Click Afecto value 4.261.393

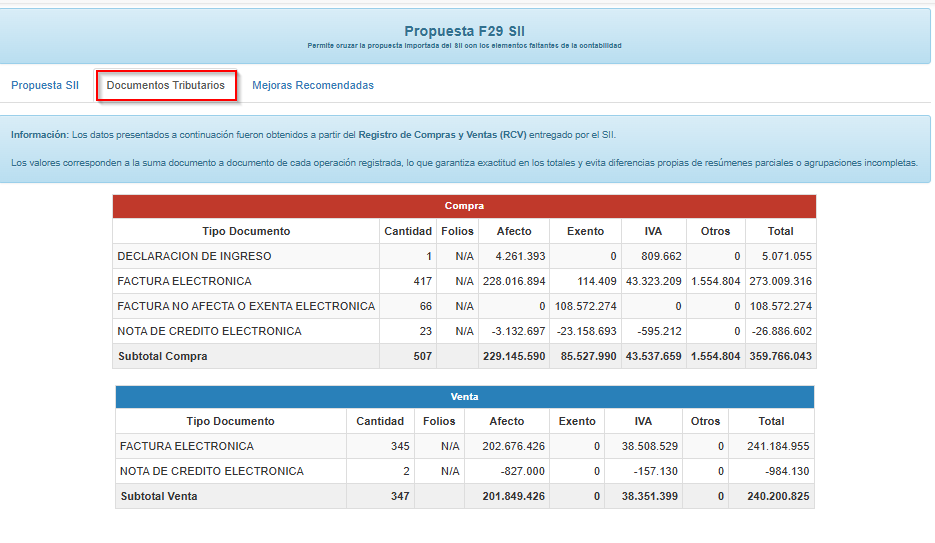[x=520, y=256]
